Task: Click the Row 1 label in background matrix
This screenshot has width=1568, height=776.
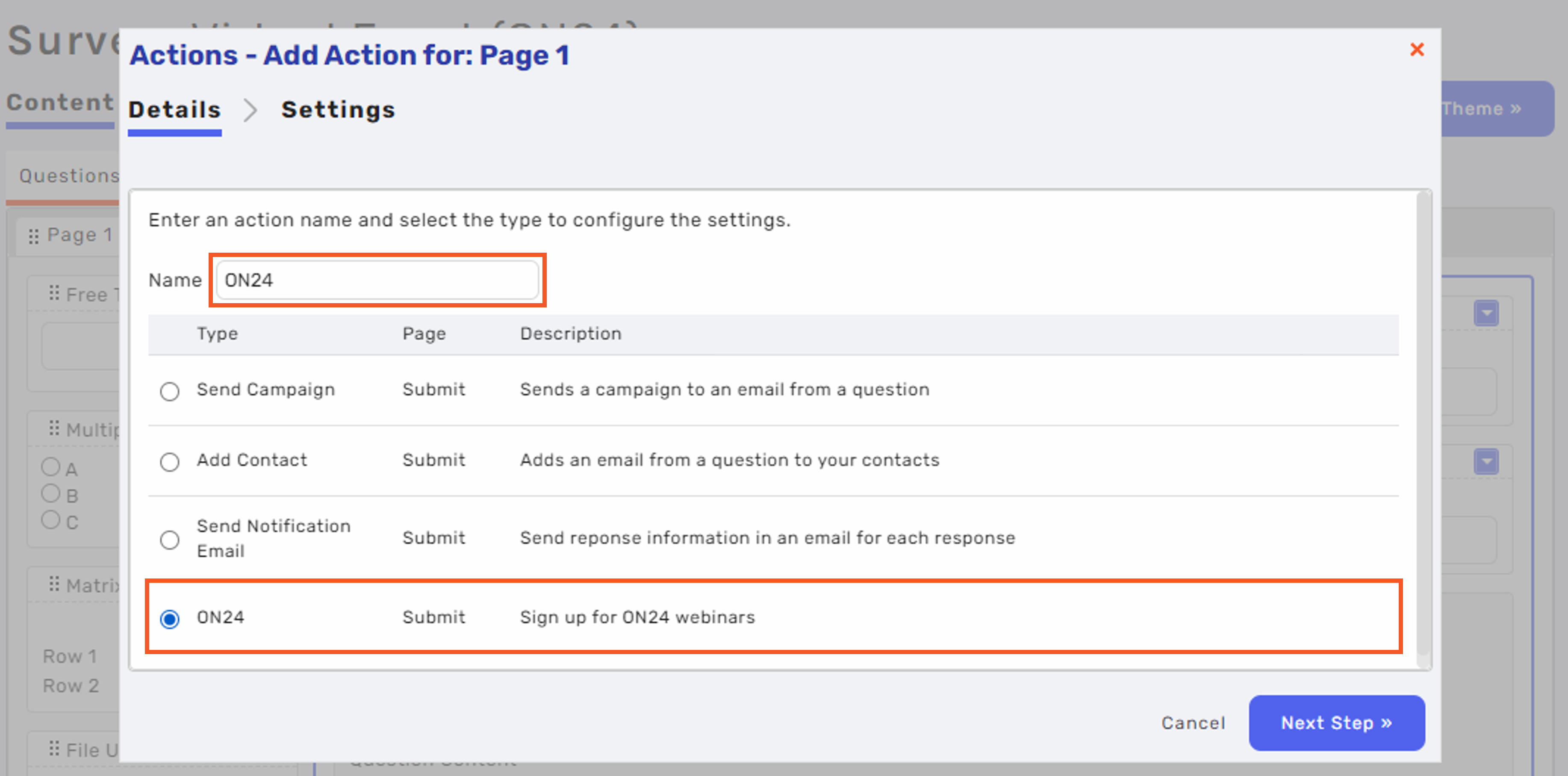Action: tap(69, 657)
